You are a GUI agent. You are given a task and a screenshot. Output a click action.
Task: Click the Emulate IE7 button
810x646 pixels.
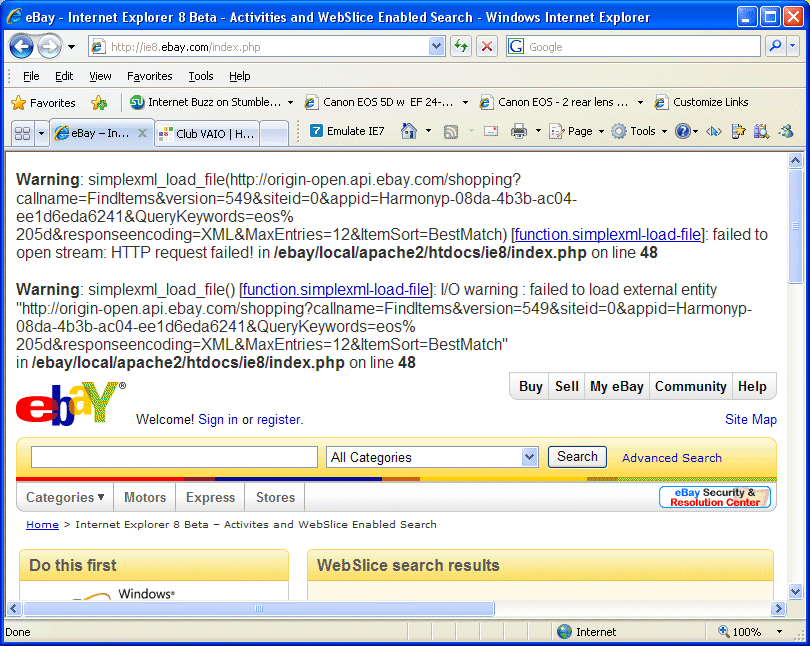tap(347, 131)
